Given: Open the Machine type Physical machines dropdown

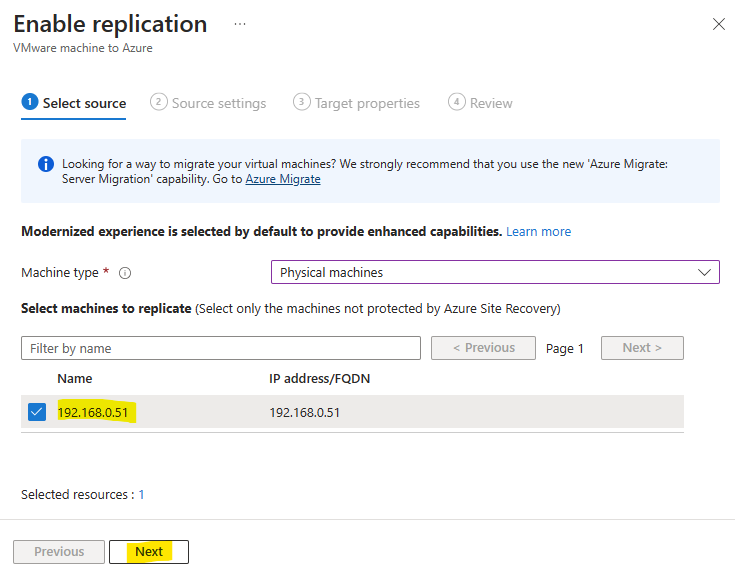Looking at the screenshot, I should click(495, 272).
